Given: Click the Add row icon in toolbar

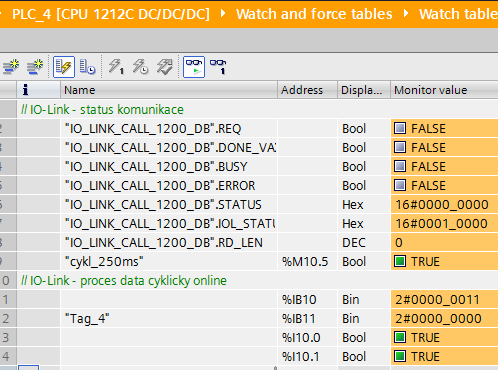Looking at the screenshot, I should [35, 67].
